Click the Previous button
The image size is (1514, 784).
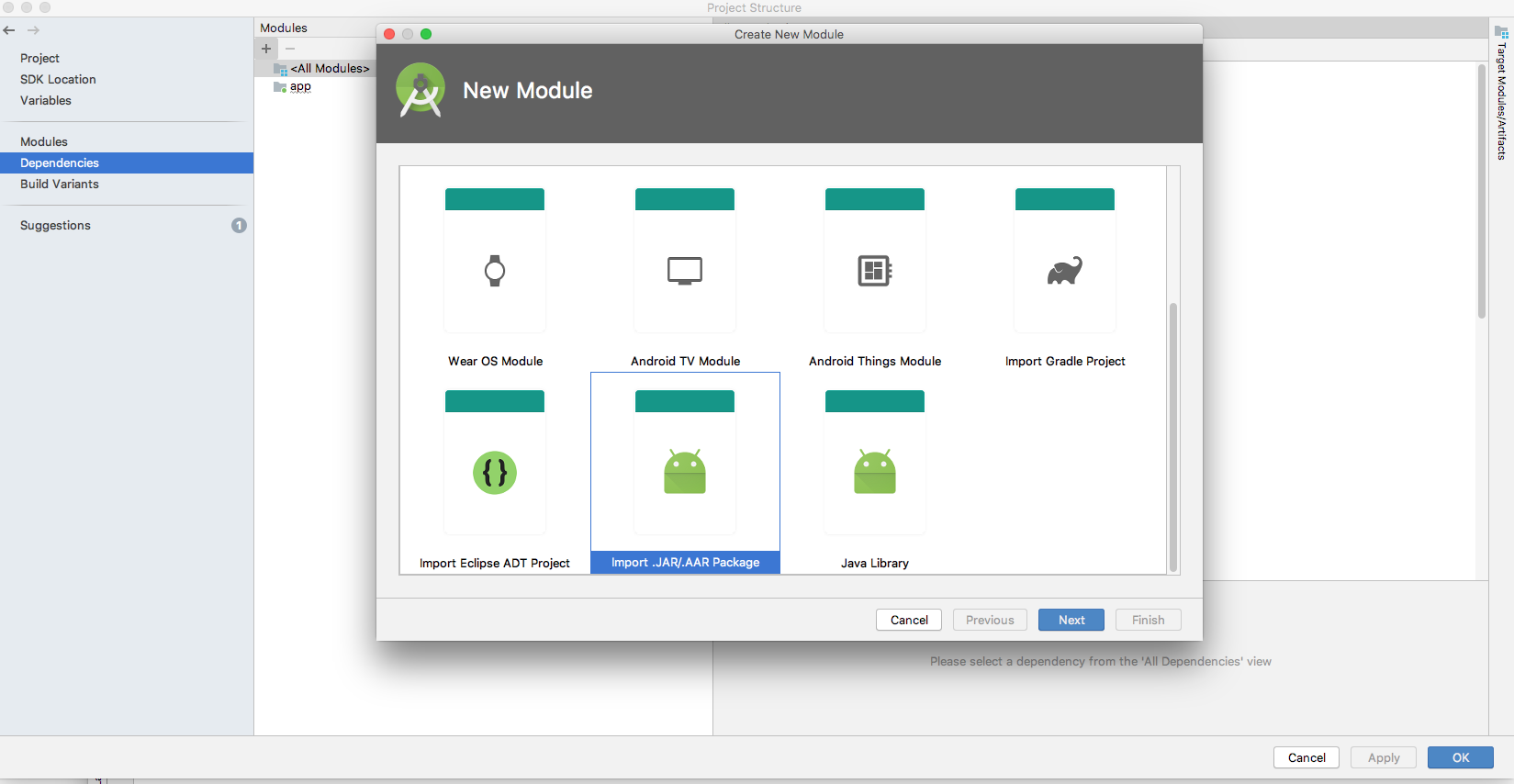pos(990,620)
